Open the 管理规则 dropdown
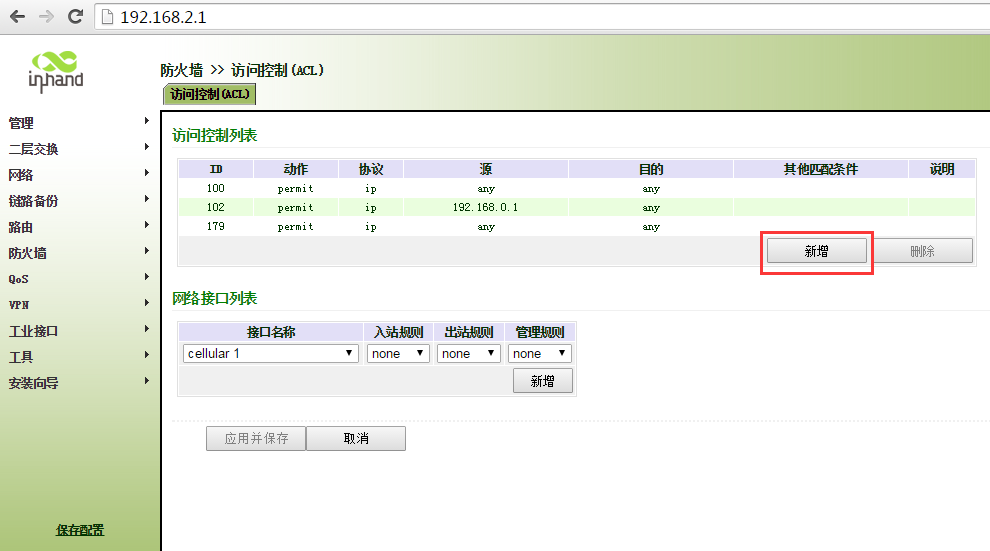 point(539,353)
